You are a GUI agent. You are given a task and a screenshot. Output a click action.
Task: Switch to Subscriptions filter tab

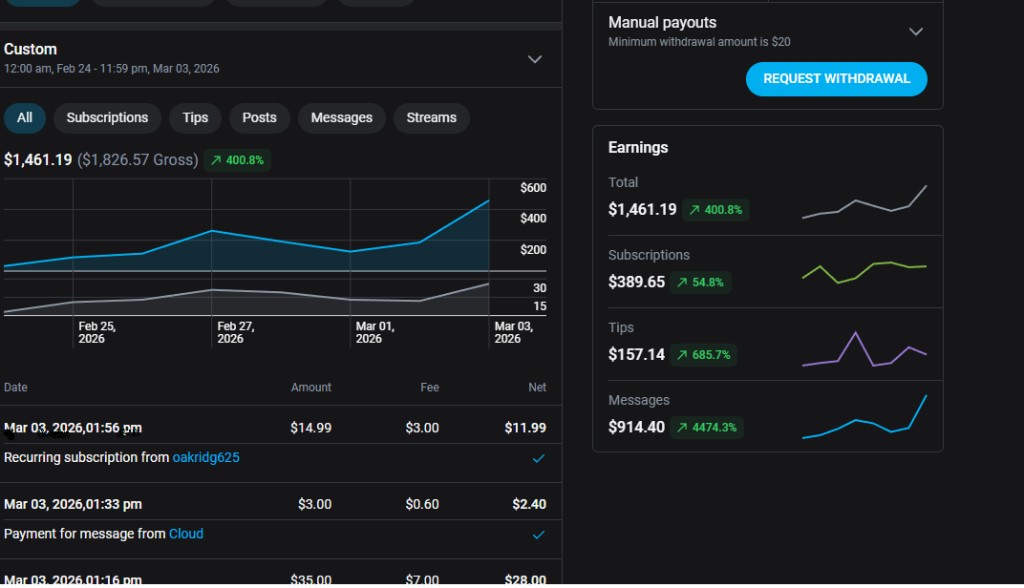(107, 118)
